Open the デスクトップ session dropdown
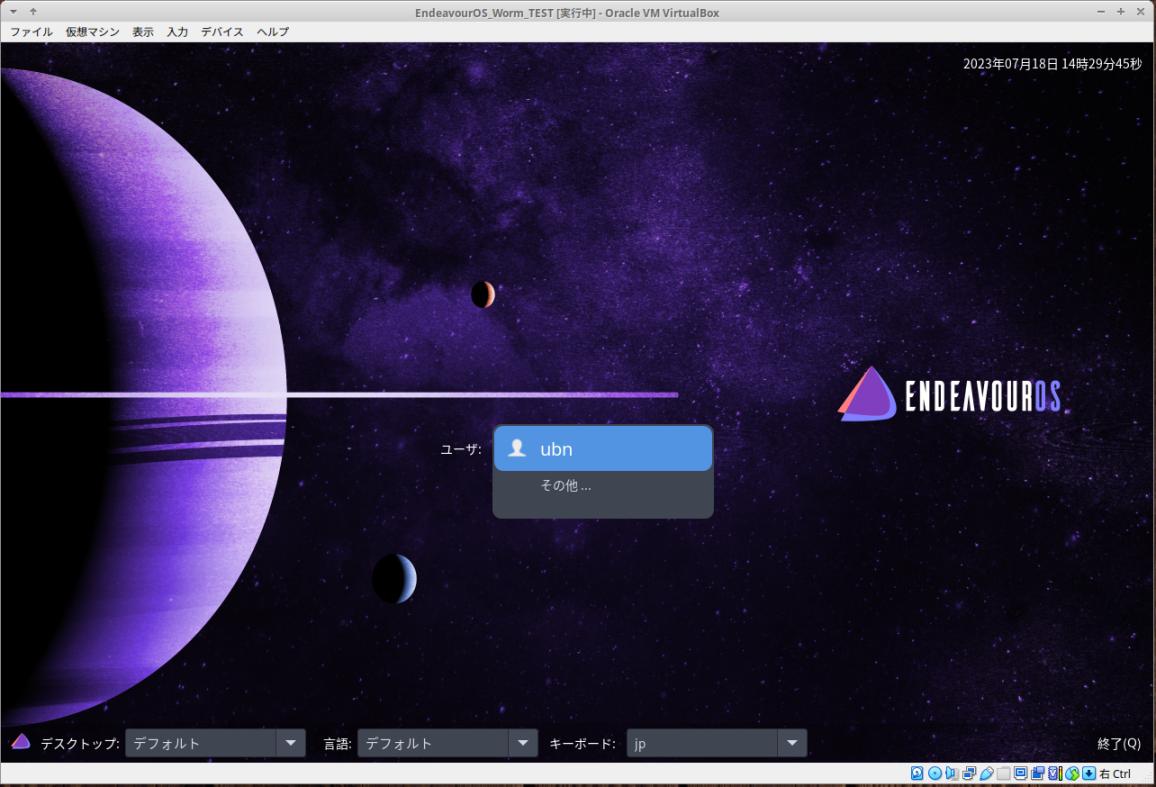1156x787 pixels. (x=215, y=743)
